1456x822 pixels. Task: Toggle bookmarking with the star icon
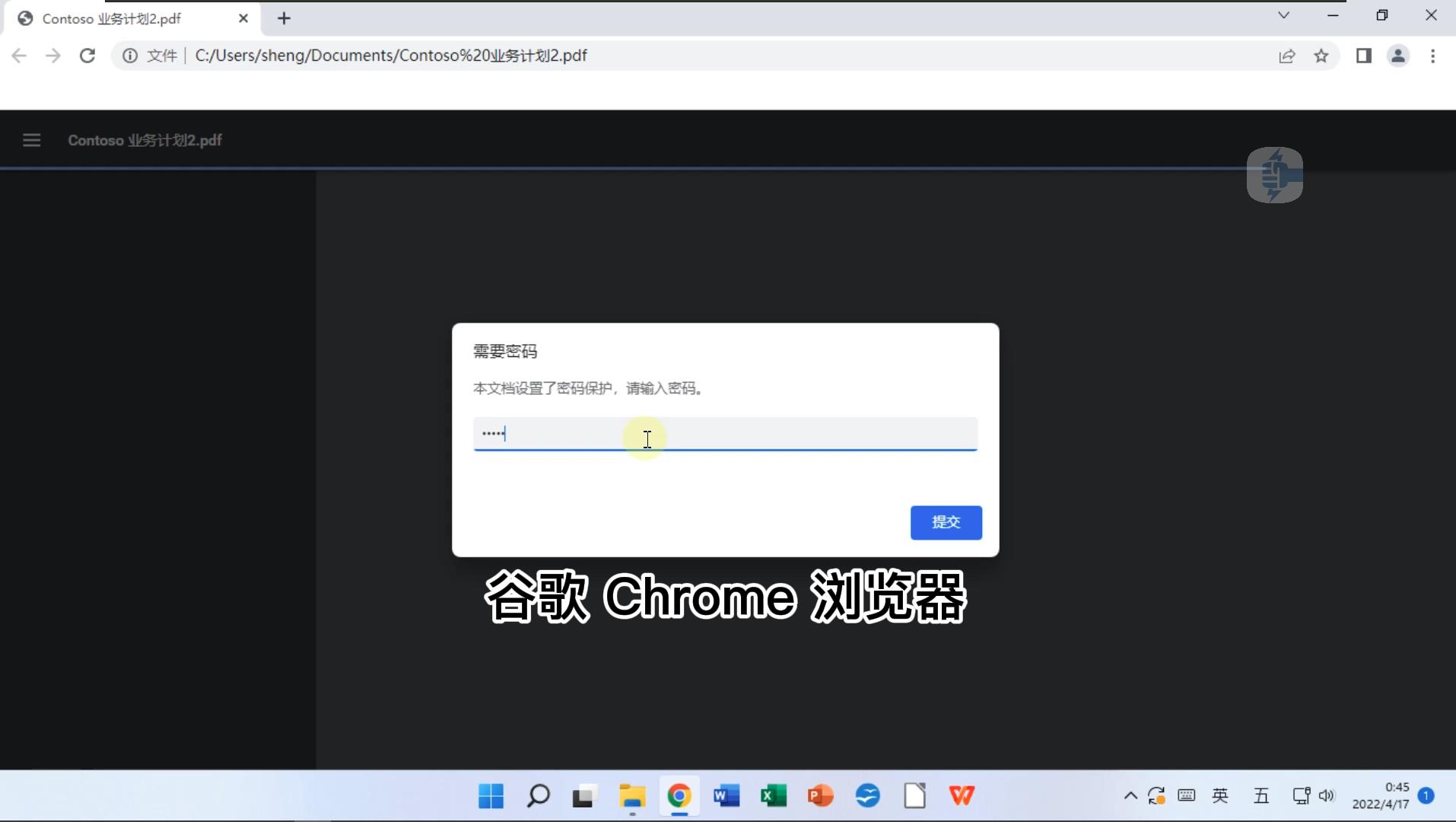pos(1323,56)
